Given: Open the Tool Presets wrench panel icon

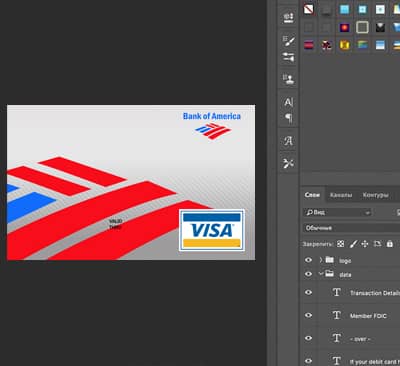Looking at the screenshot, I should (289, 163).
